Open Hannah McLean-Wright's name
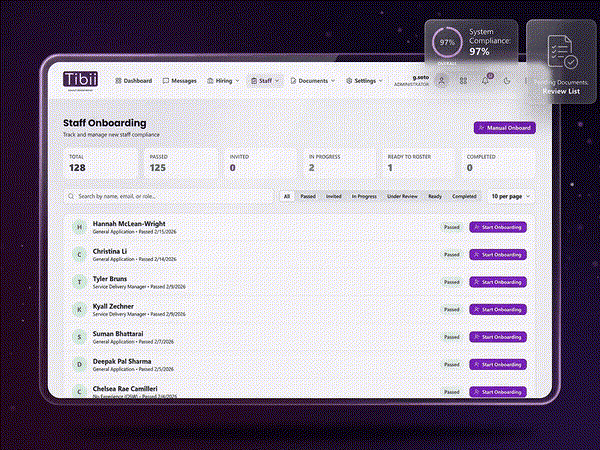The height and width of the screenshot is (450, 600). click(x=129, y=224)
